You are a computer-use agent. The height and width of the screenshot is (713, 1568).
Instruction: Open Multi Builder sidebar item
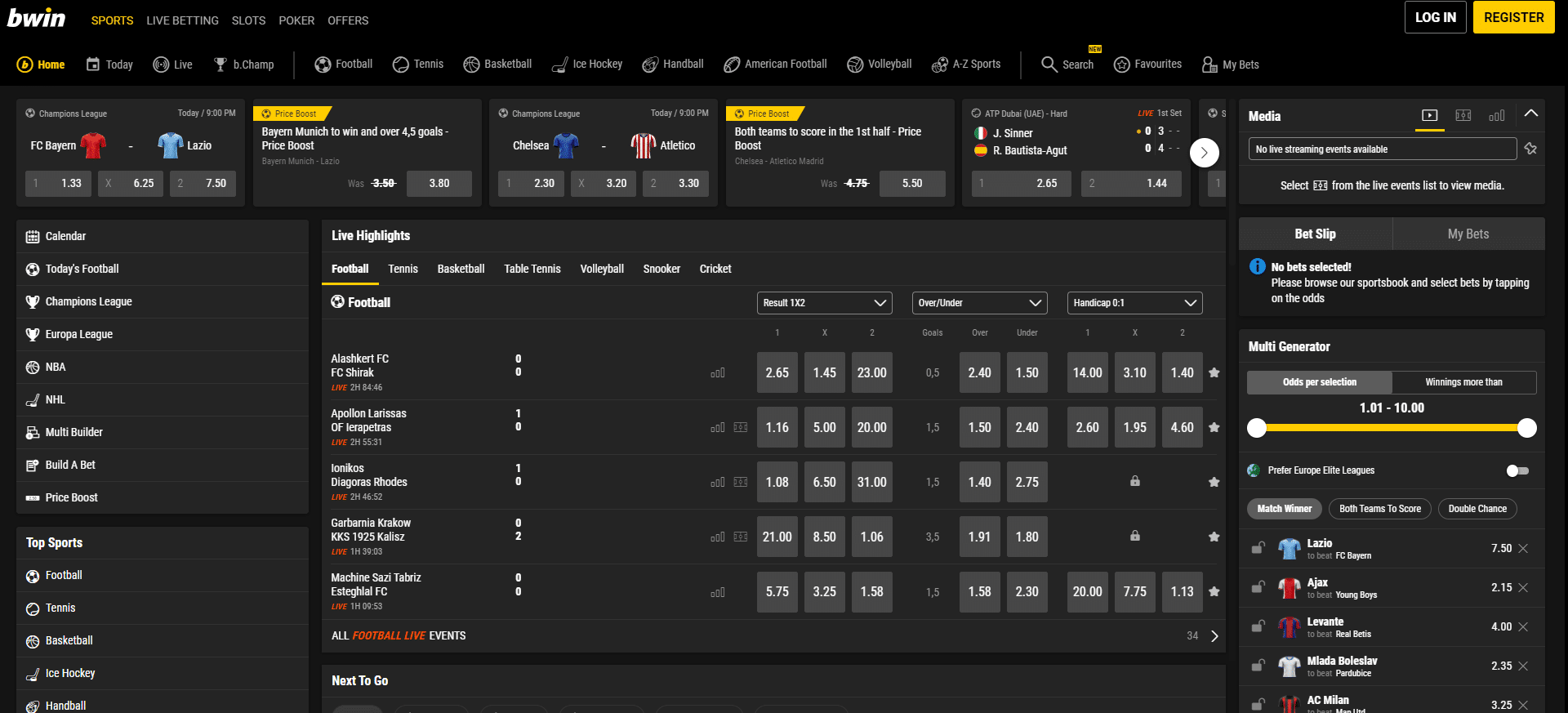tap(163, 432)
